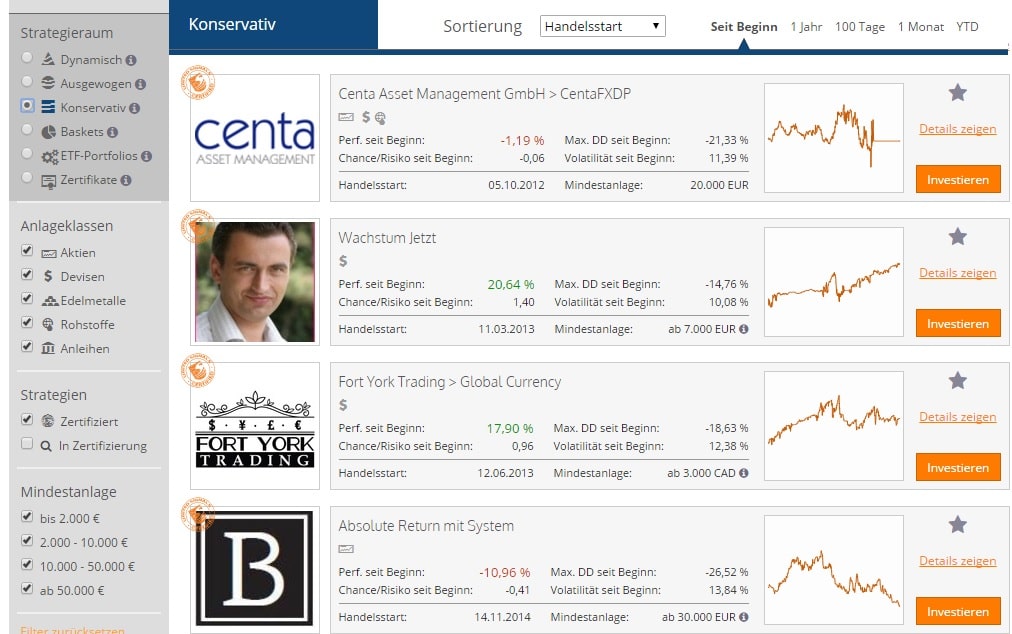Star the Wachstum Jetzt strategy
Image resolution: width=1012 pixels, height=634 pixels.
[x=957, y=237]
